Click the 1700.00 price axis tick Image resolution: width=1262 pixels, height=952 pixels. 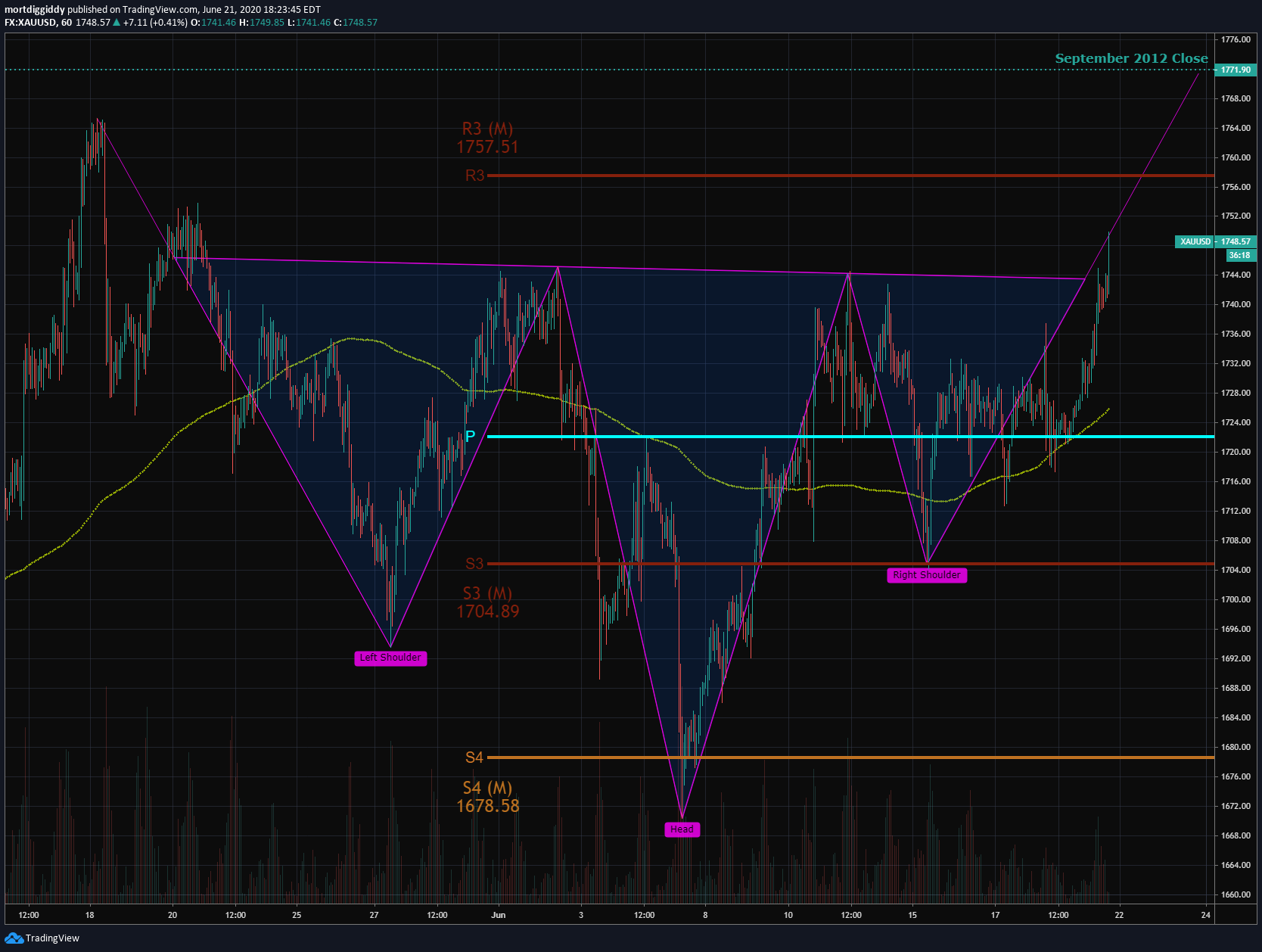click(x=1236, y=599)
